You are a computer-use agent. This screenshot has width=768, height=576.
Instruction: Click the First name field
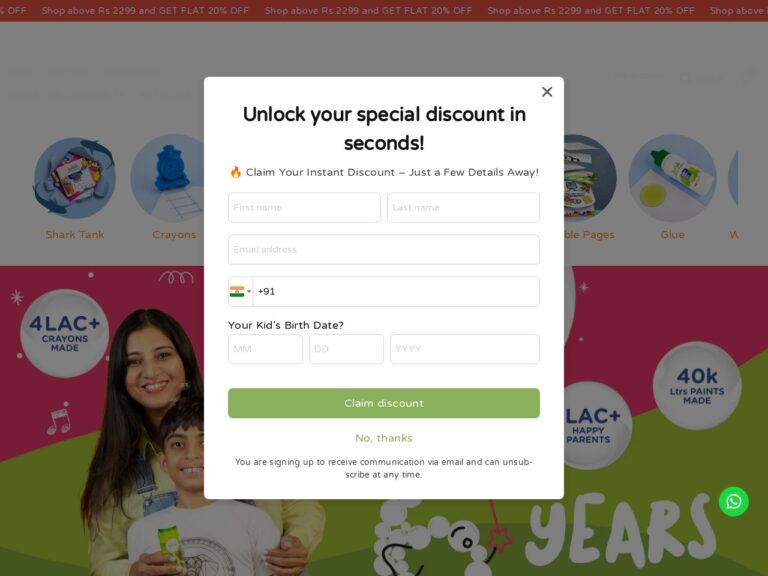304,207
